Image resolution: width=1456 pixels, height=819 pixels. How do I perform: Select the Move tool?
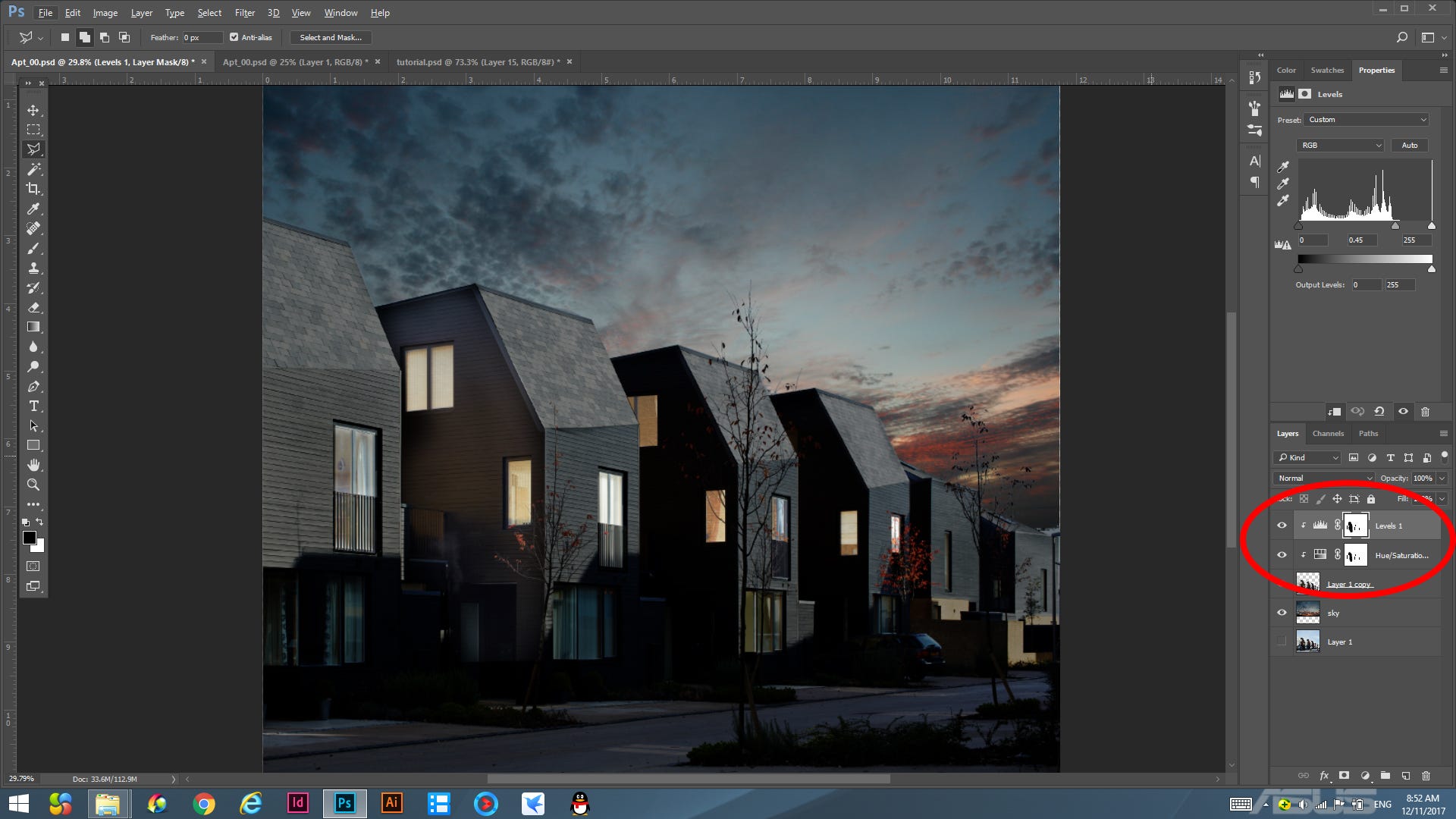point(33,110)
